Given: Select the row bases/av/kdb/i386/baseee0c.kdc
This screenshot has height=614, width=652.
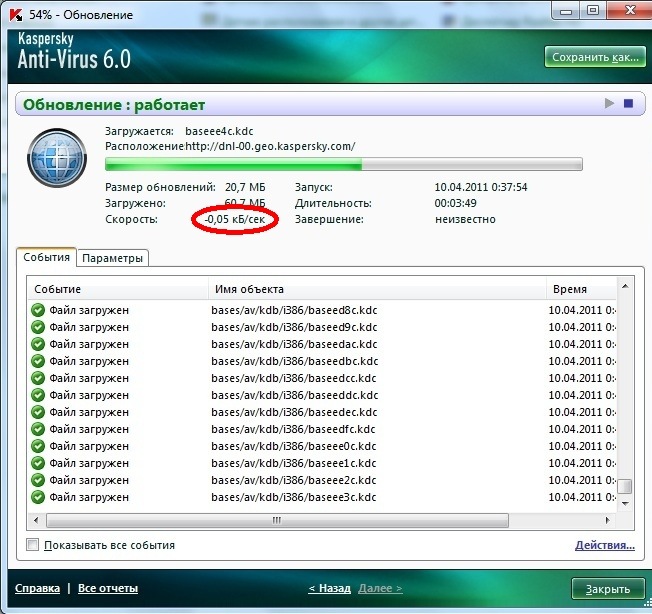Looking at the screenshot, I should click(322, 446).
